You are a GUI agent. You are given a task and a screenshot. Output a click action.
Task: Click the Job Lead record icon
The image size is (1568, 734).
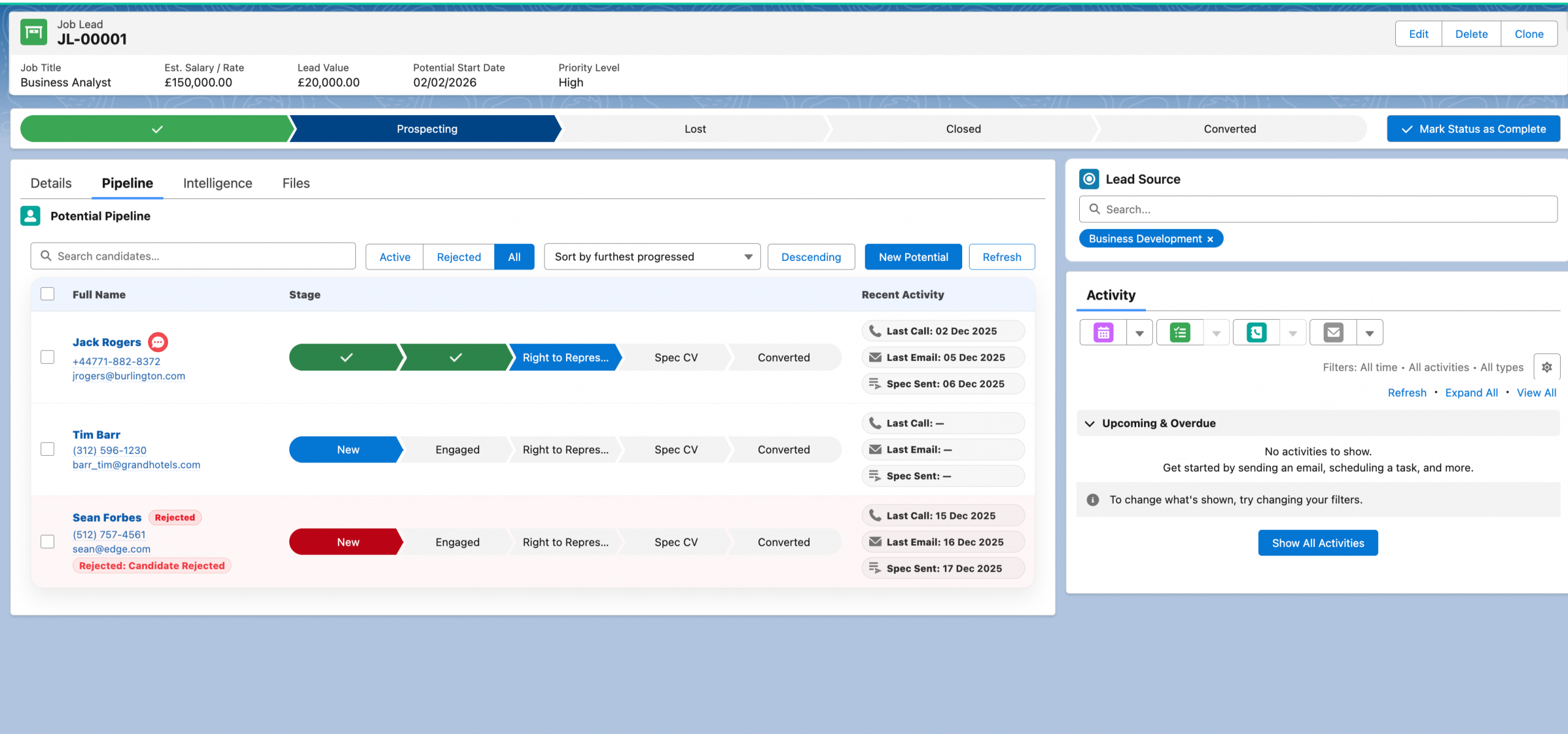pyautogui.click(x=34, y=32)
